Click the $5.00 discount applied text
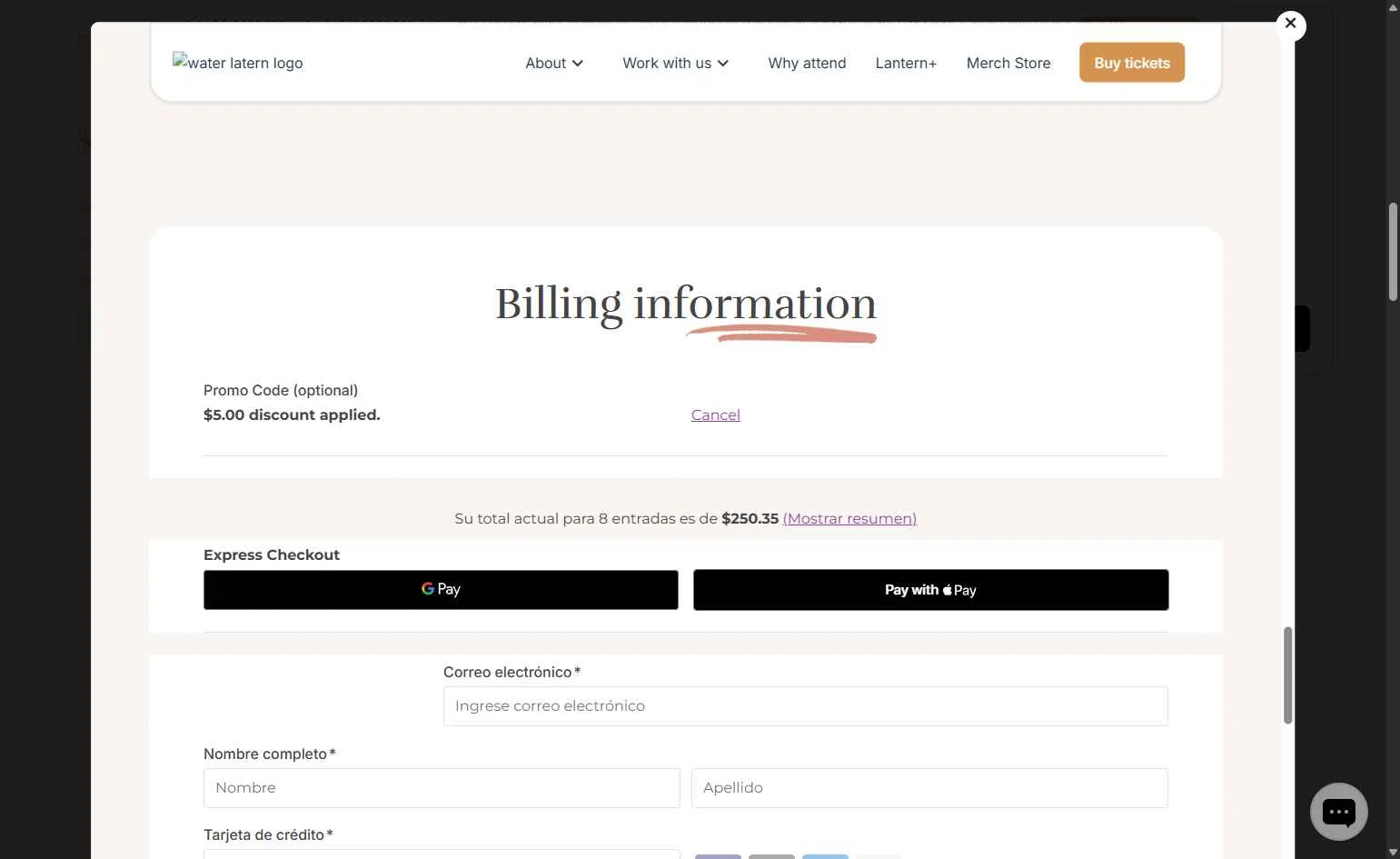The width and height of the screenshot is (1400, 859). tap(292, 415)
